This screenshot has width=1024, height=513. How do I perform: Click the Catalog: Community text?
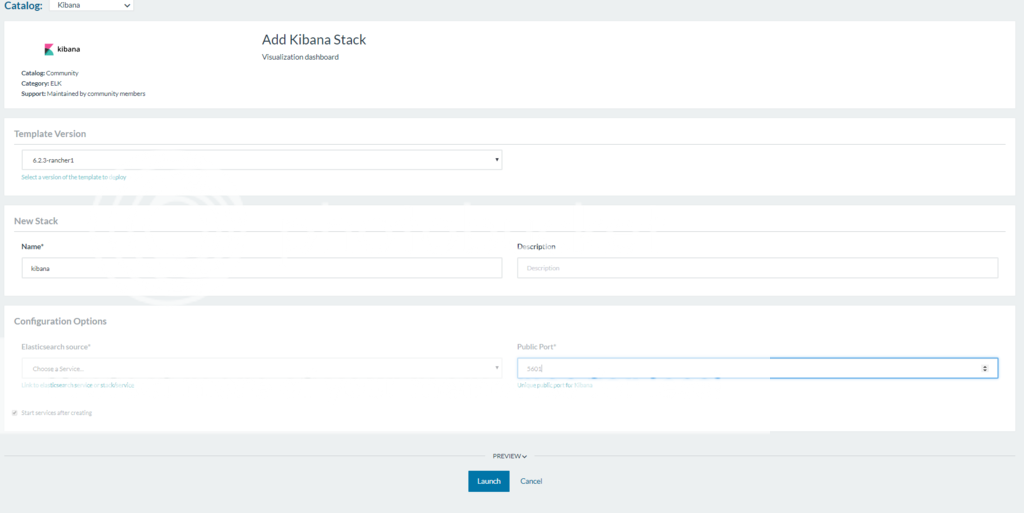click(x=50, y=73)
